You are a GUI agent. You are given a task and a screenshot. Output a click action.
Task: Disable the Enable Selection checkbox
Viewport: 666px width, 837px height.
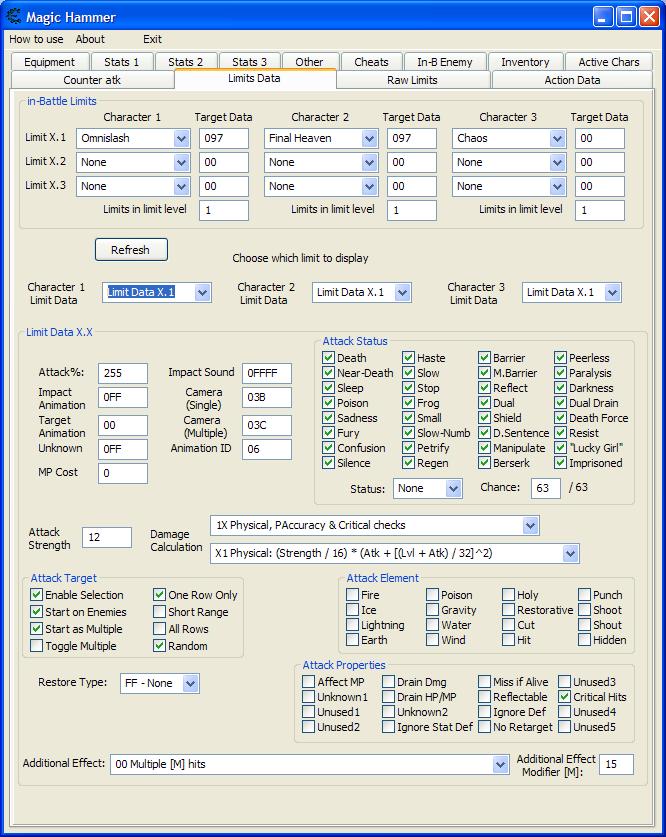coord(36,594)
